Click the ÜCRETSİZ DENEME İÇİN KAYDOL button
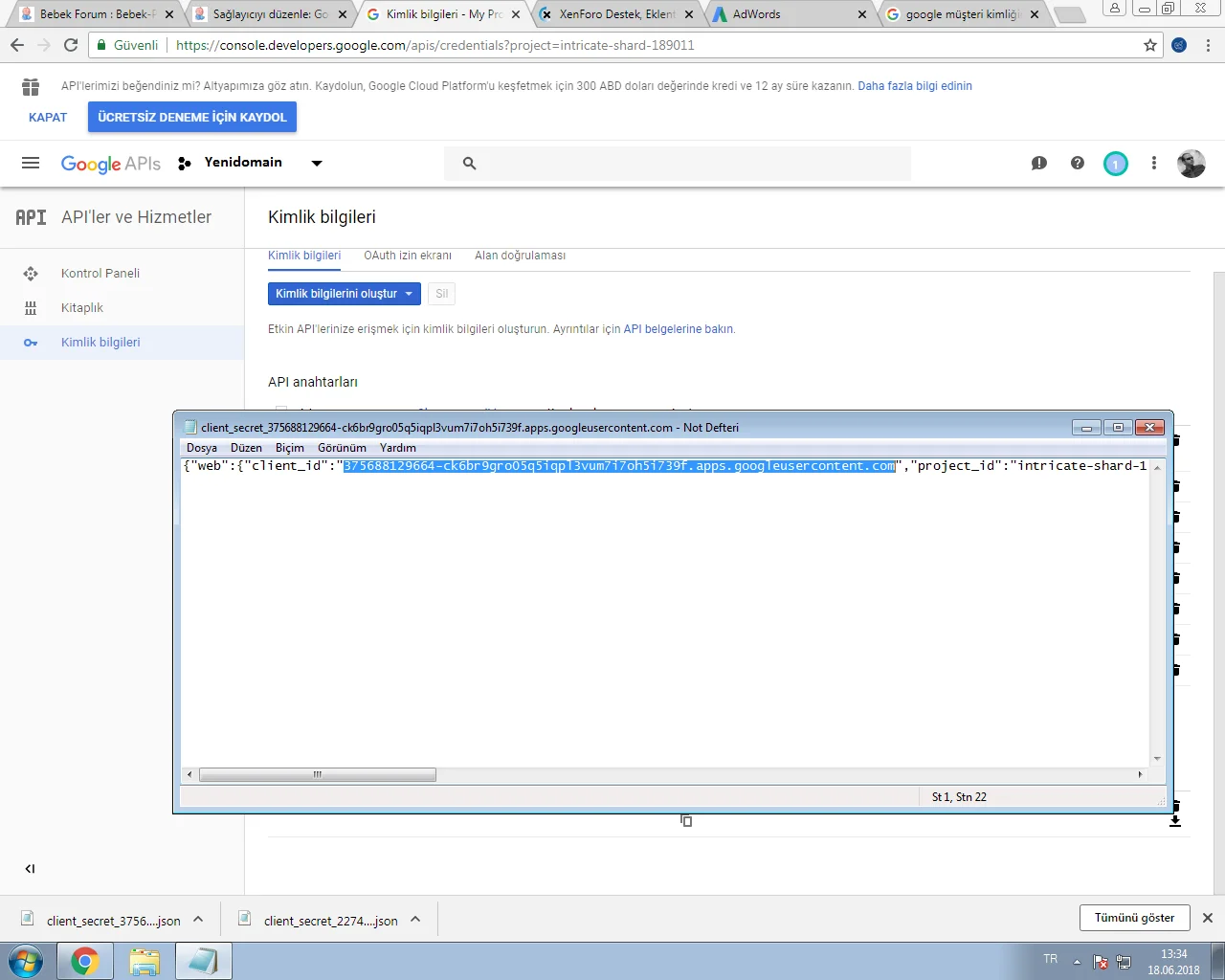Viewport: 1225px width, 980px height. pyautogui.click(x=192, y=118)
